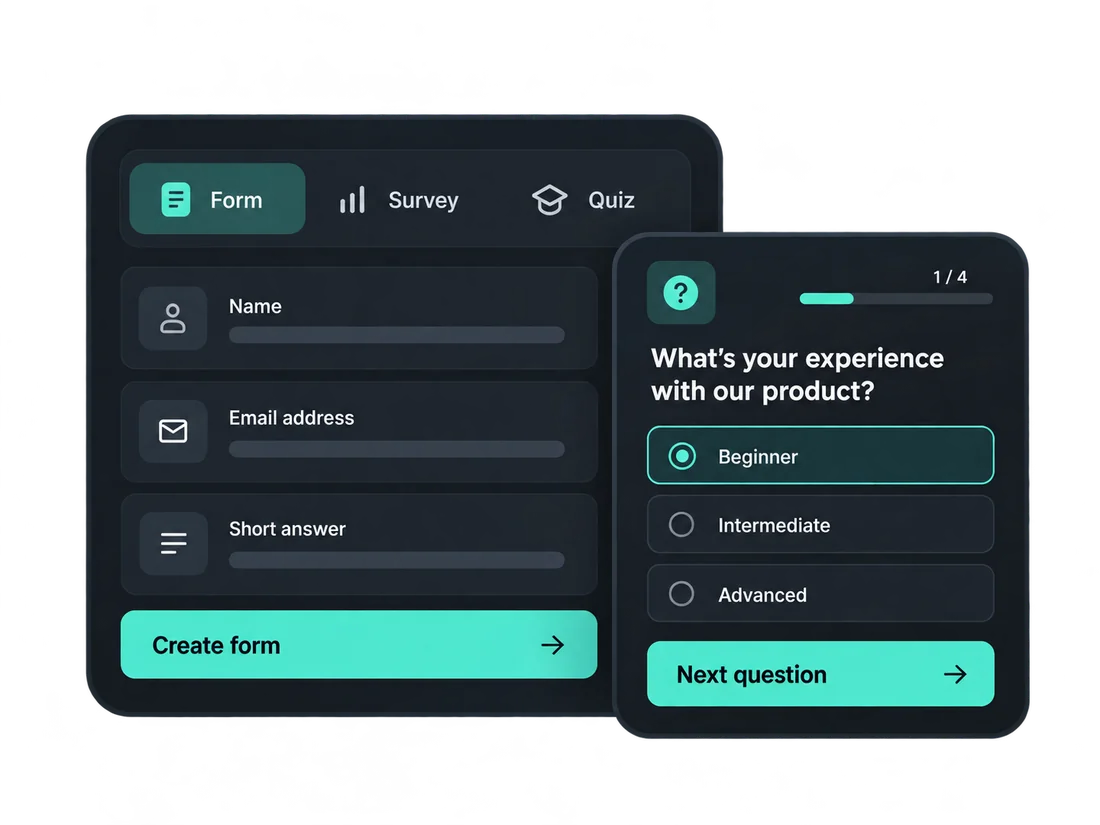The image size is (1100, 825).
Task: Pick the Advanced radio option
Action: point(681,593)
